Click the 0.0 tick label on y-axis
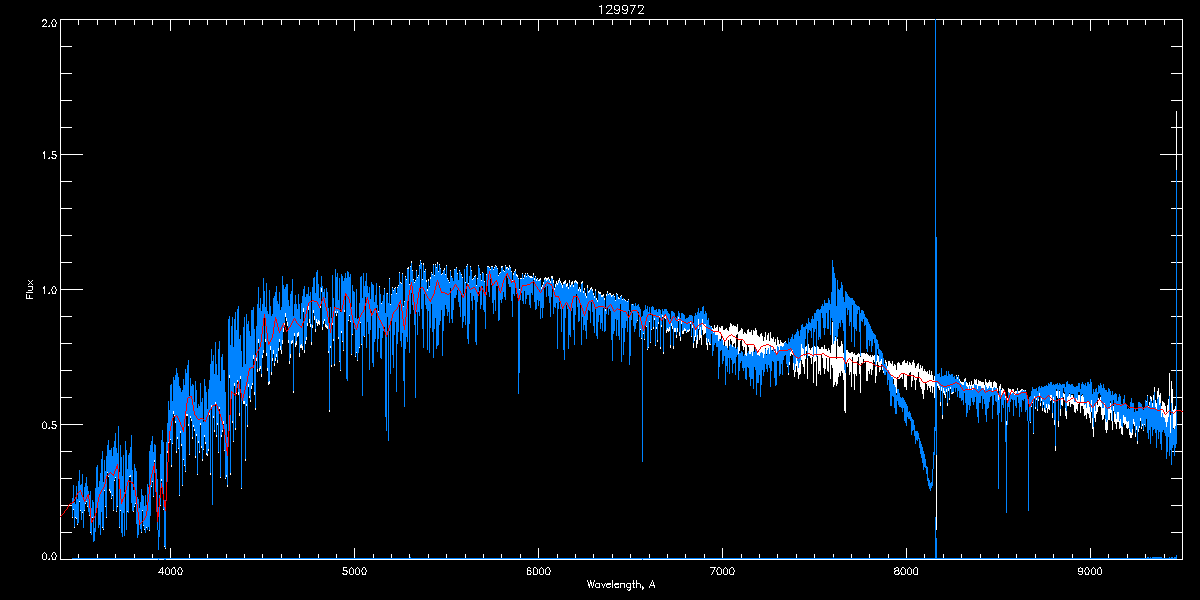Image resolution: width=1200 pixels, height=600 pixels. click(49, 555)
